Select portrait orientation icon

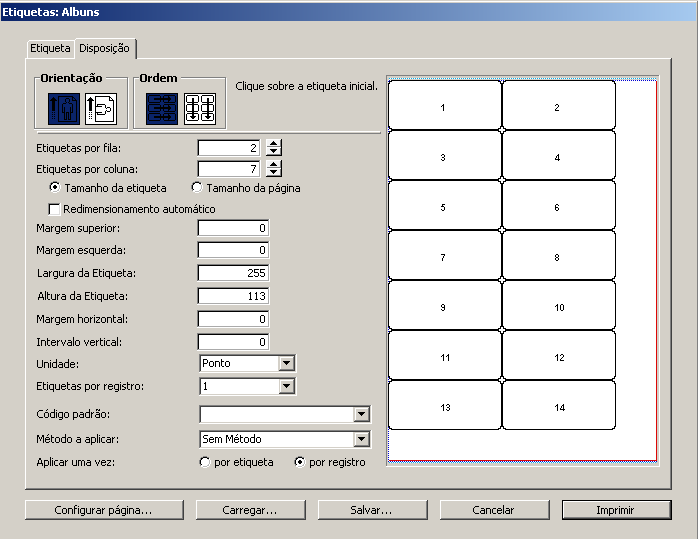point(64,108)
